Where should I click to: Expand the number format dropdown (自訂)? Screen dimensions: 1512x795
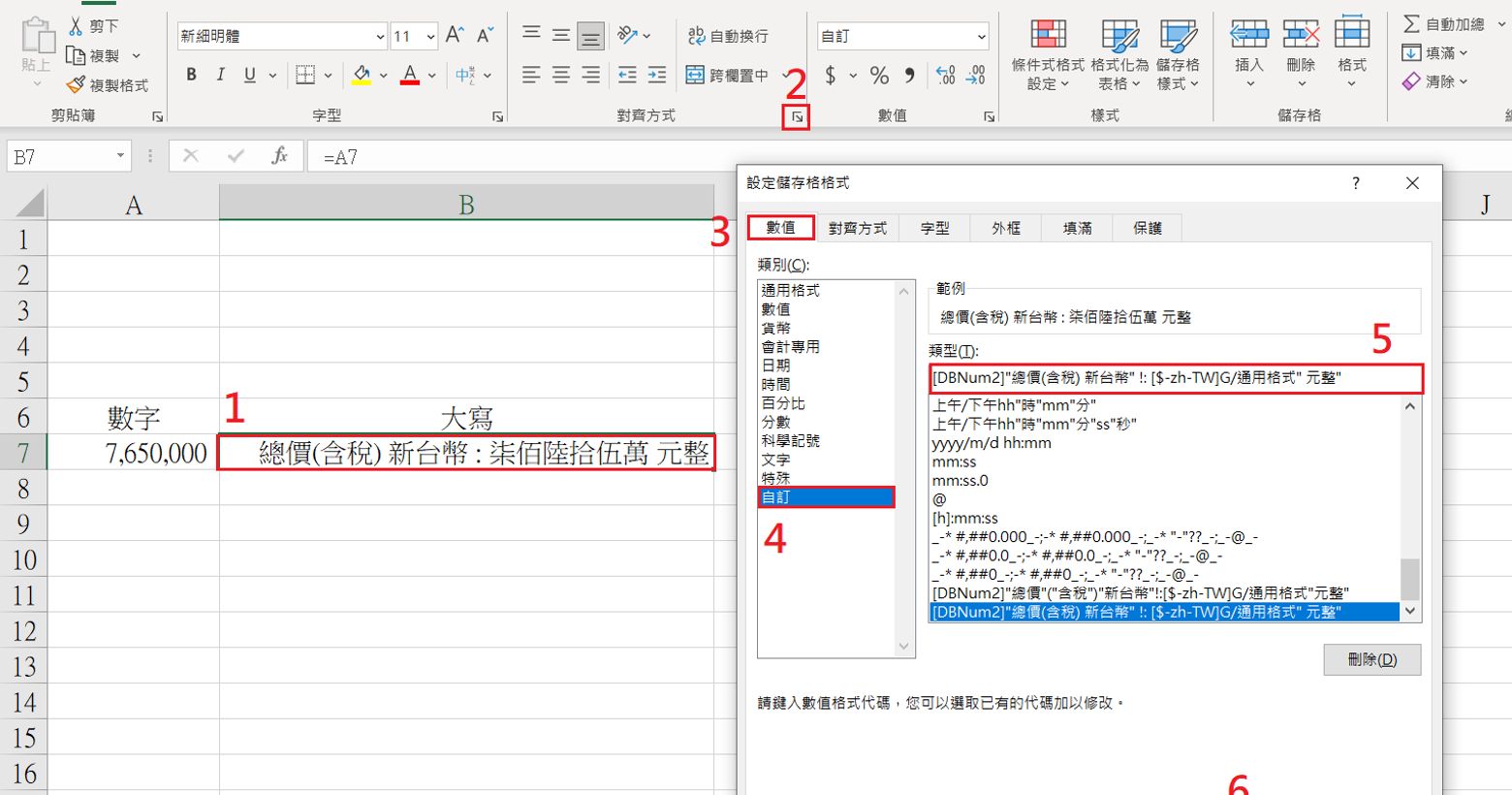tap(981, 37)
